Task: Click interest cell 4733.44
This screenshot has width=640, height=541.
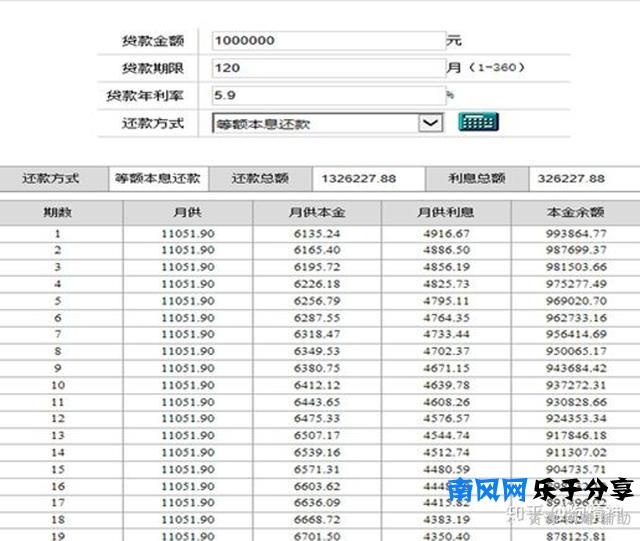Action: [x=446, y=334]
